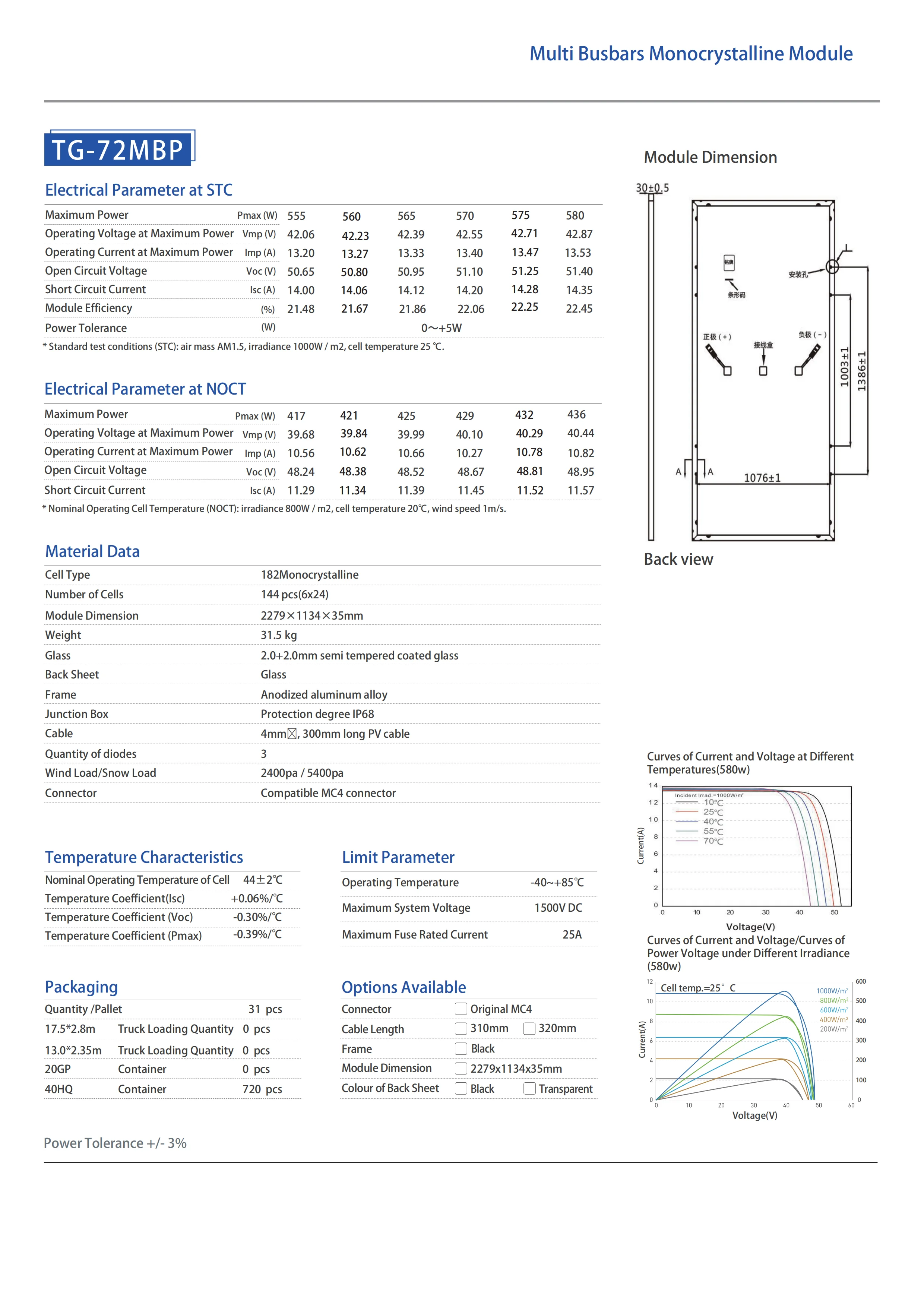This screenshot has height=1307, width=924.
Task: Check the Original MC4 connector checkbox
Action: (461, 1009)
